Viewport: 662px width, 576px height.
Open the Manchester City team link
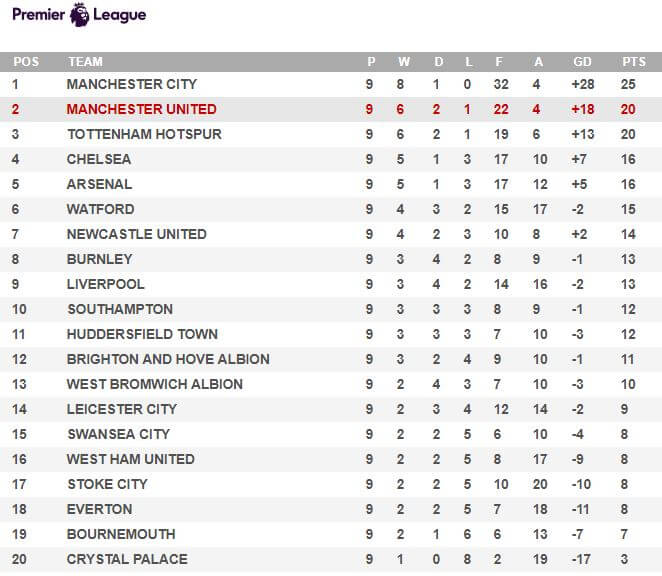pos(132,84)
